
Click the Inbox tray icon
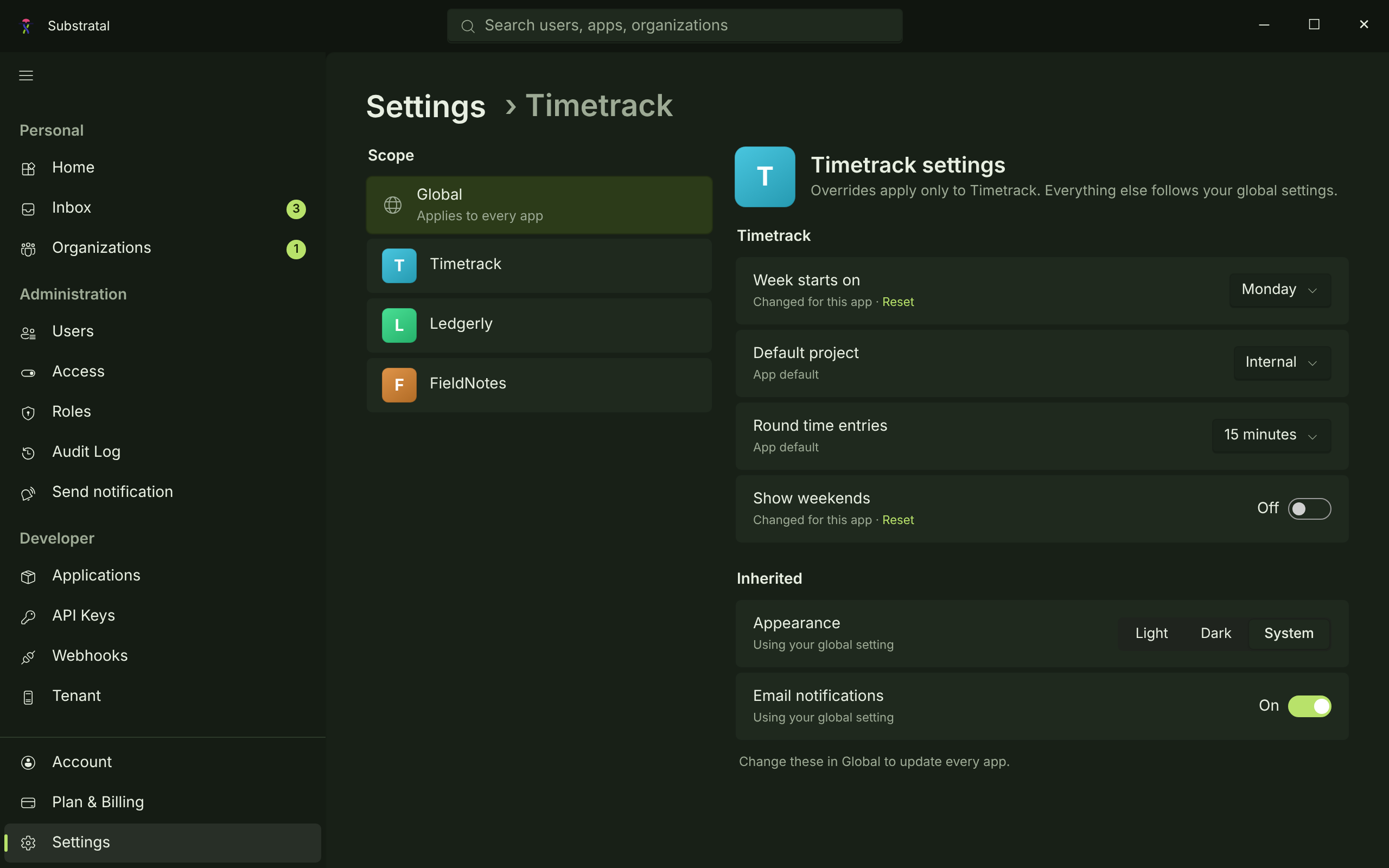coord(28,208)
